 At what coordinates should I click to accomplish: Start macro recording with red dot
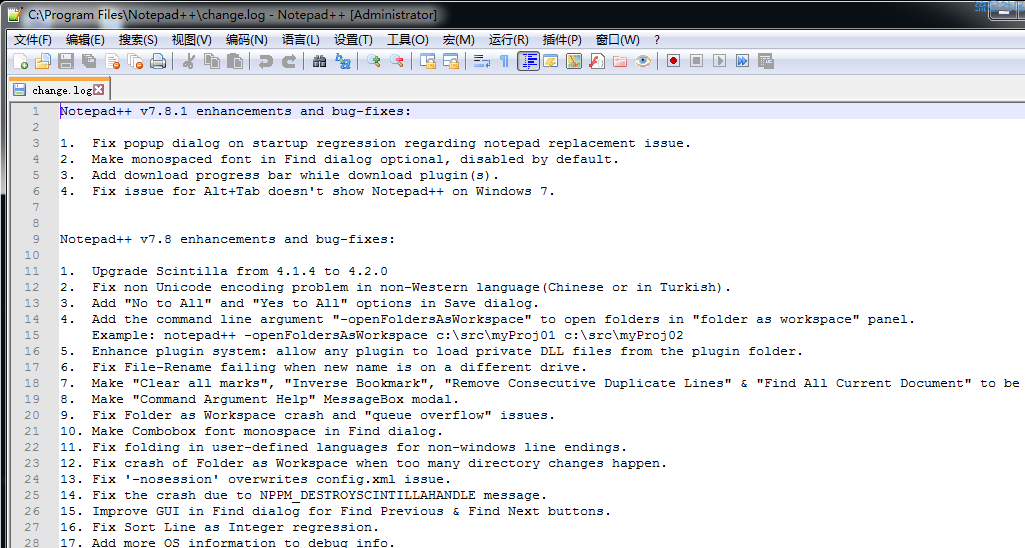(673, 61)
